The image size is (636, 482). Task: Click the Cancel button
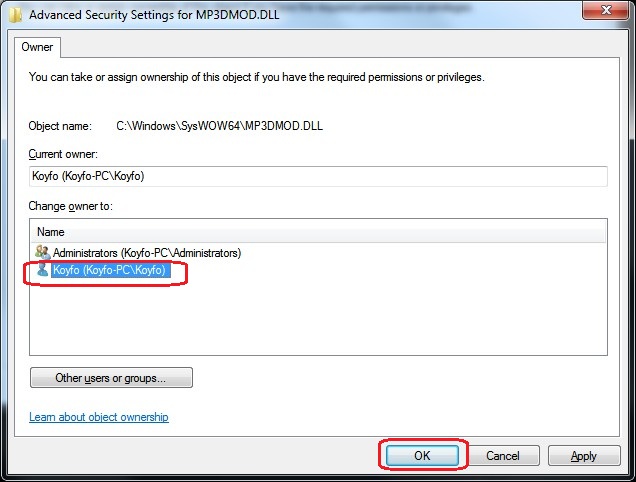click(503, 456)
